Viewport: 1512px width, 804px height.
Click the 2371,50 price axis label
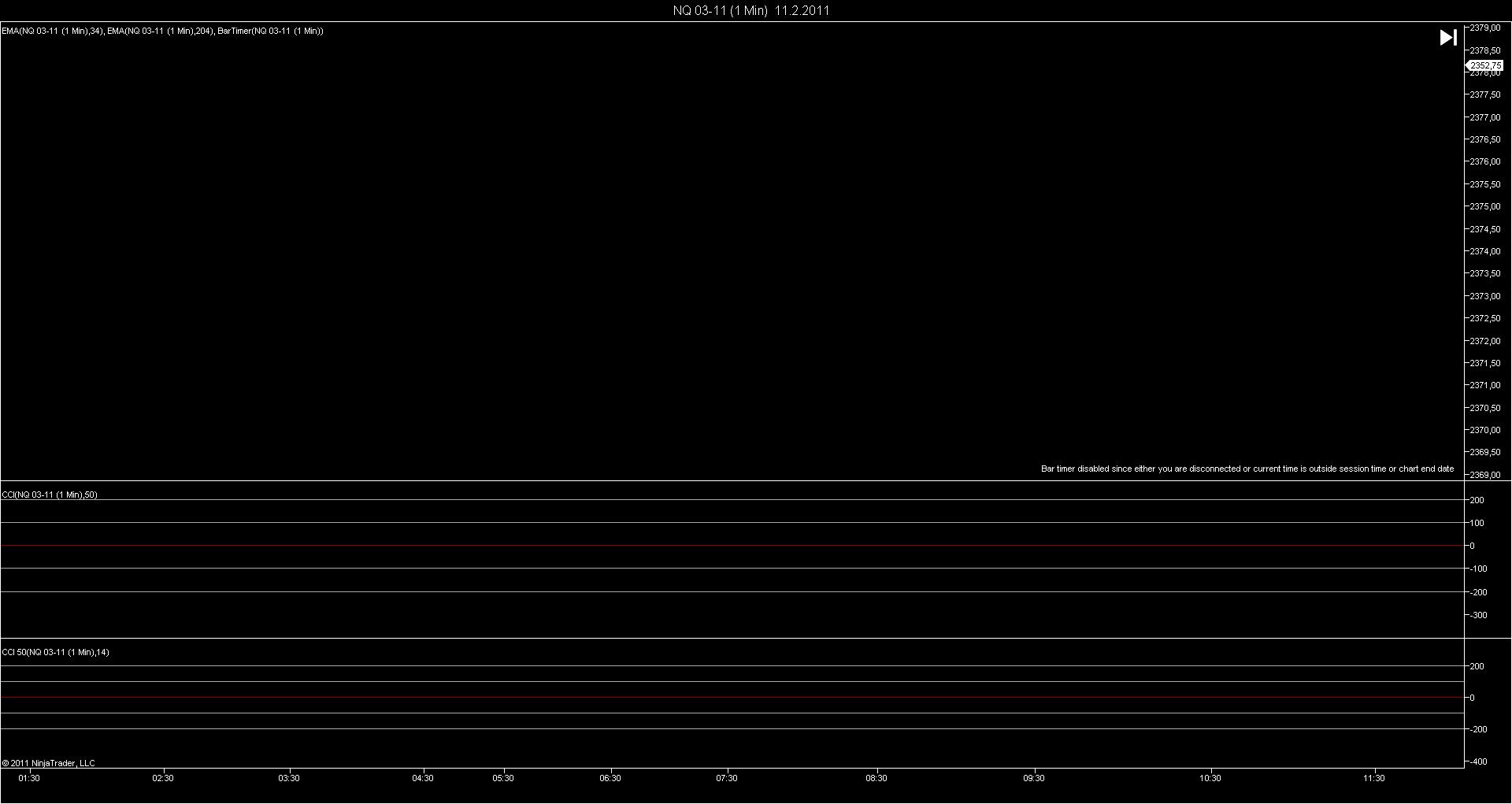point(1485,363)
